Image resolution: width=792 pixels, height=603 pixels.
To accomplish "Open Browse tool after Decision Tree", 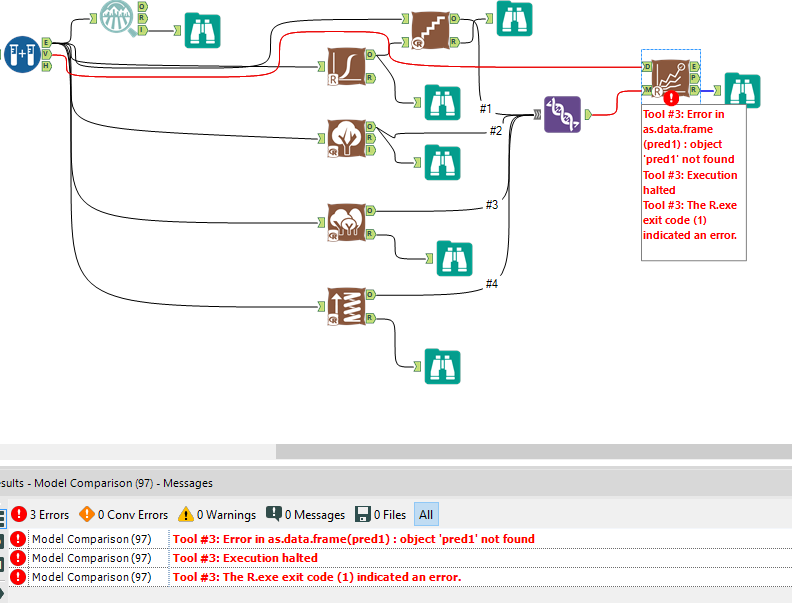I will [x=442, y=162].
